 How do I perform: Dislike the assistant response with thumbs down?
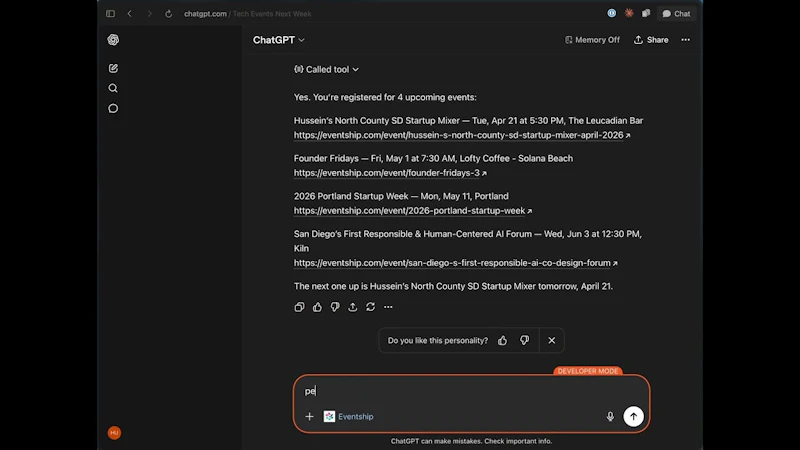click(x=335, y=307)
